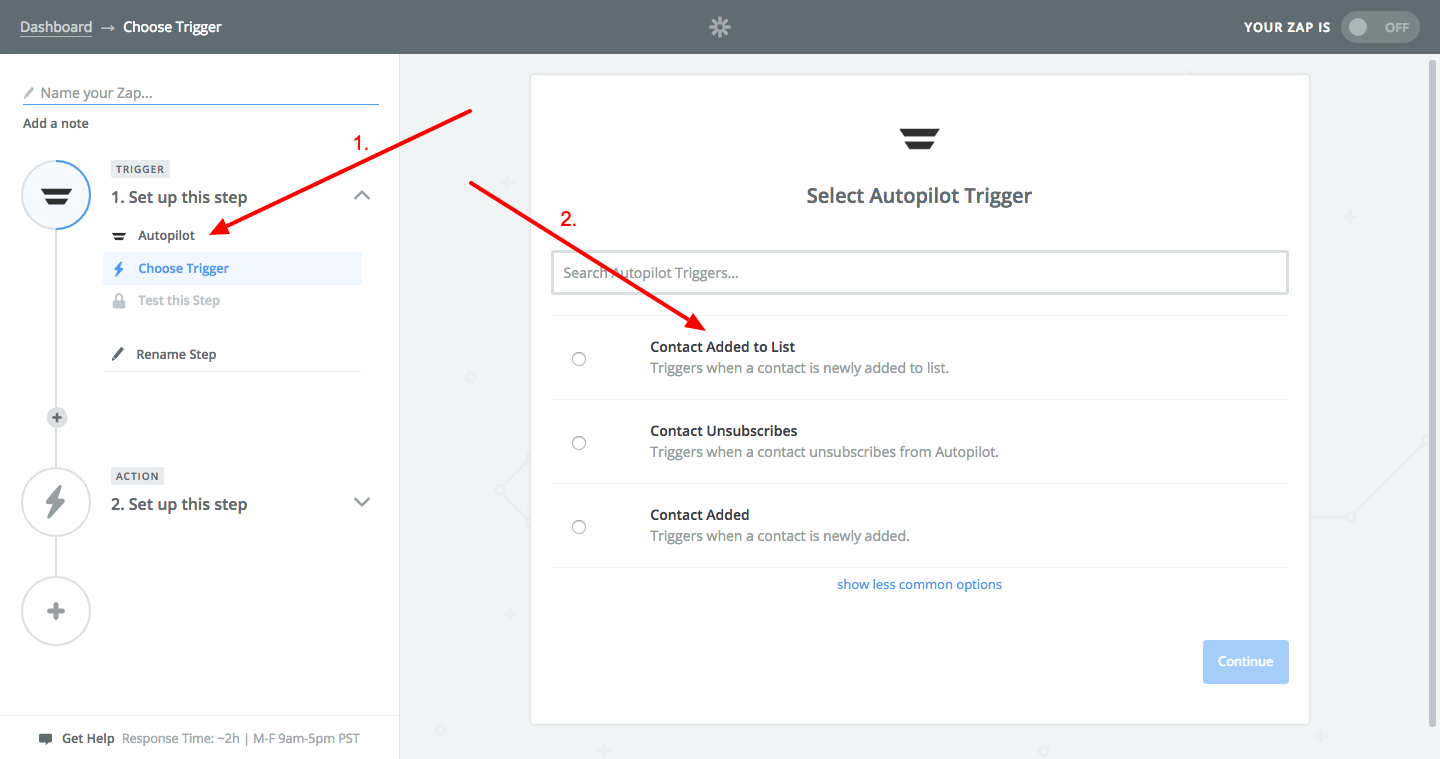Click the 2. Set up this step heading
Viewport: 1440px width, 759px height.
[179, 504]
